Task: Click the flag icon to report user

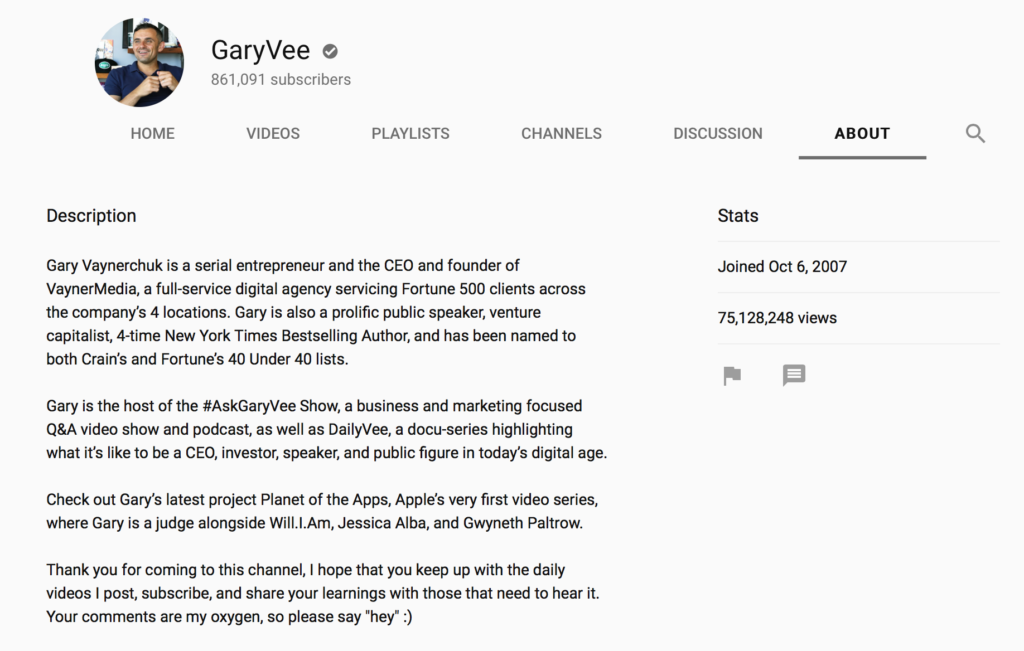Action: coord(732,376)
